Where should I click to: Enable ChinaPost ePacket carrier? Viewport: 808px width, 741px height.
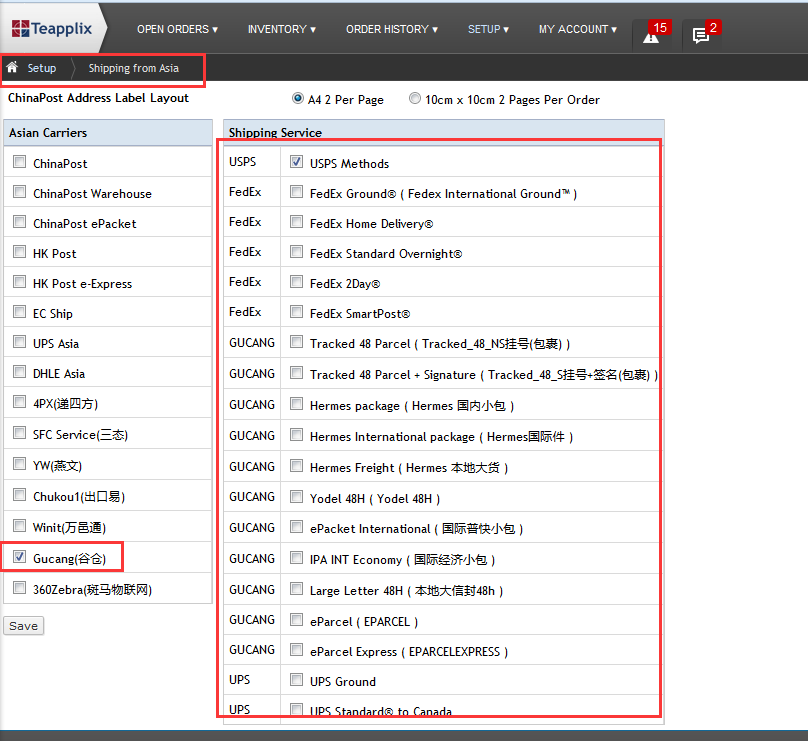(x=20, y=222)
